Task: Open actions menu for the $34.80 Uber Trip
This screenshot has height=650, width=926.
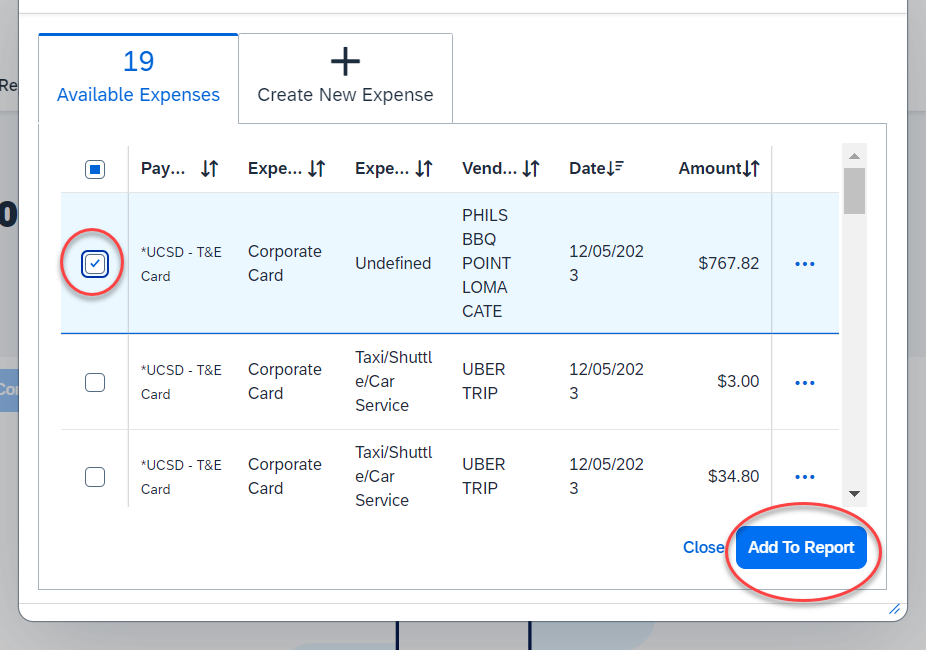Action: (805, 477)
